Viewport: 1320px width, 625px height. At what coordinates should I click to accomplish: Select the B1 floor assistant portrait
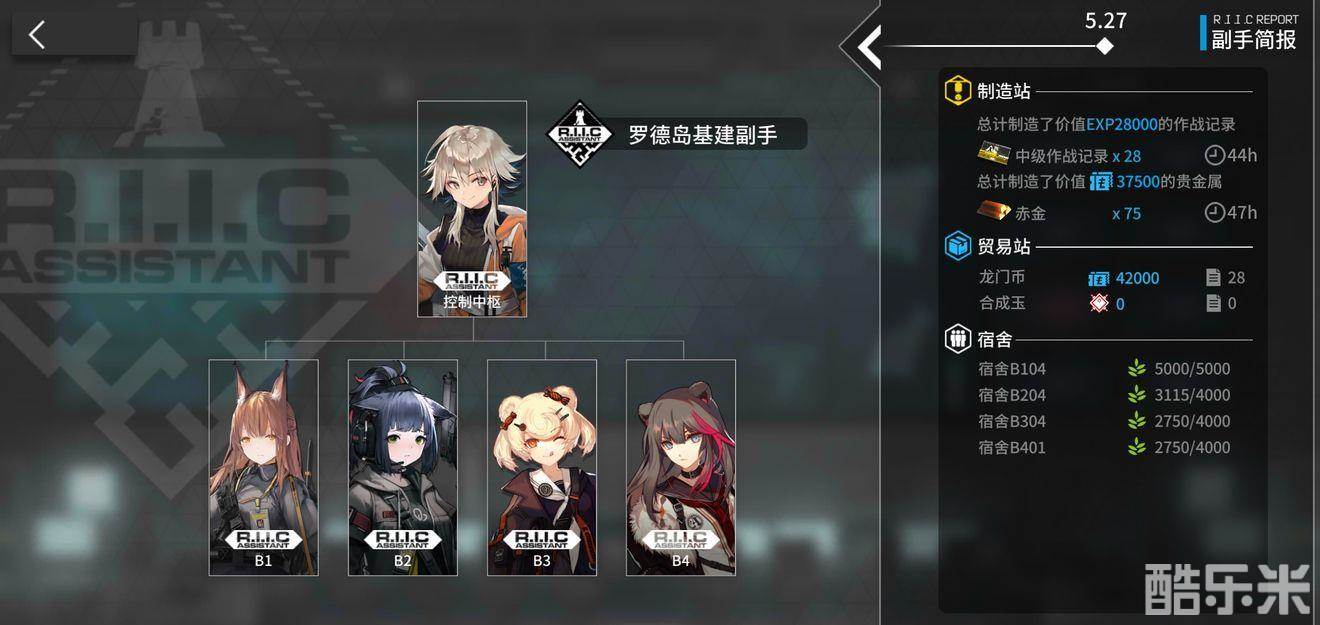pyautogui.click(x=264, y=468)
